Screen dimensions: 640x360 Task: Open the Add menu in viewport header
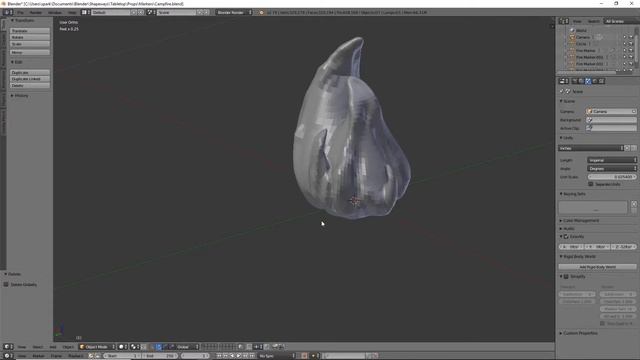[x=53, y=347]
